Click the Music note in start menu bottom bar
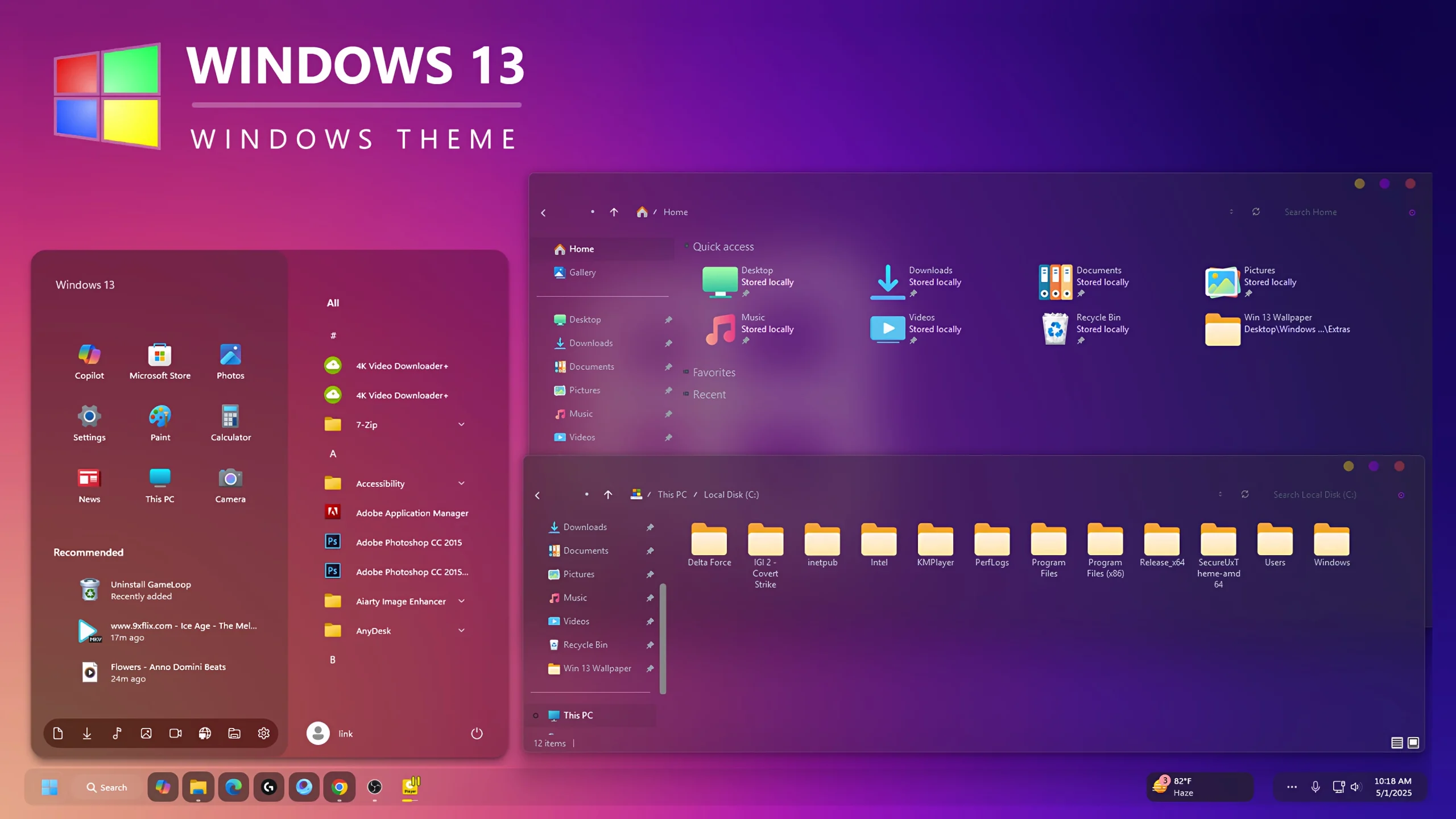 [117, 733]
